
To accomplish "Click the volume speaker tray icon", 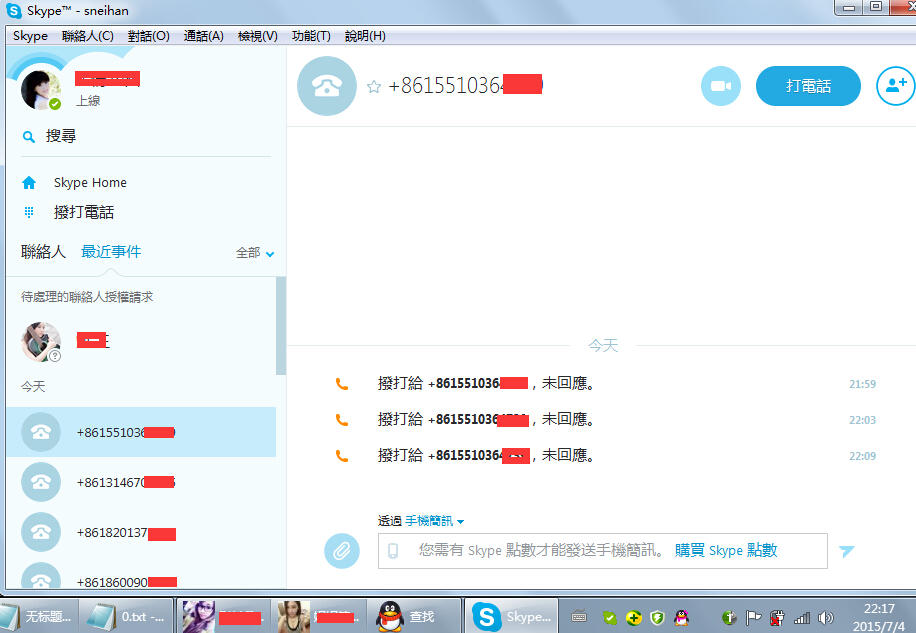I will coord(825,617).
